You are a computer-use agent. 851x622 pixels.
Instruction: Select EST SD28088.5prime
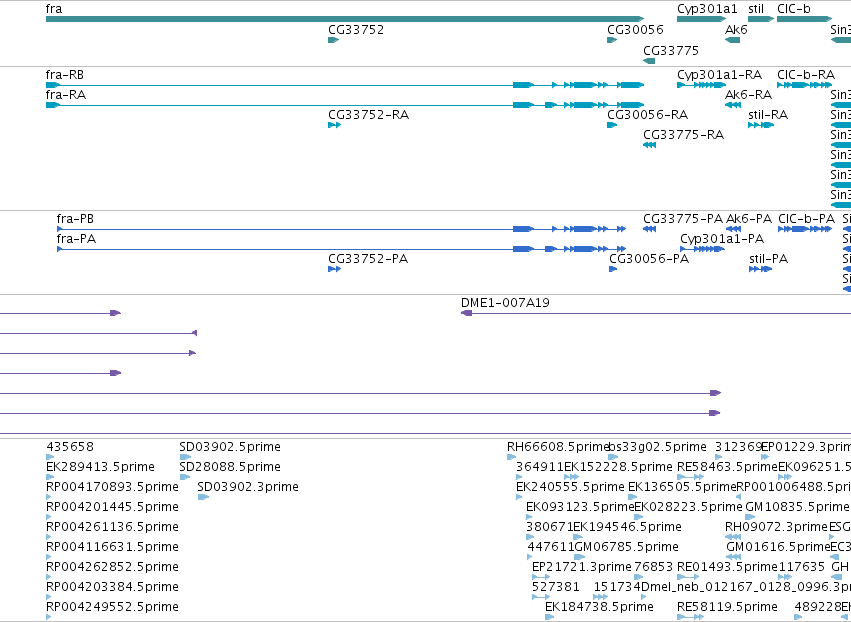point(185,477)
